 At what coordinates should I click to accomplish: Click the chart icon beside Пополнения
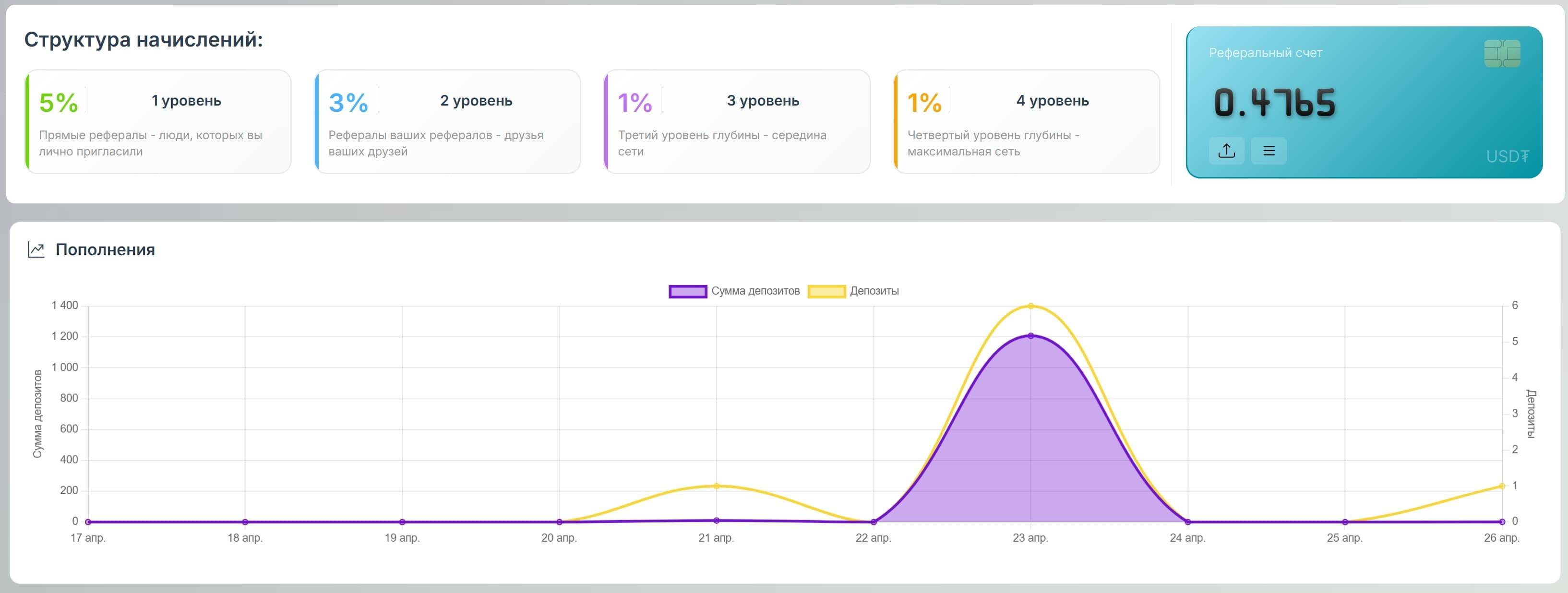point(36,249)
